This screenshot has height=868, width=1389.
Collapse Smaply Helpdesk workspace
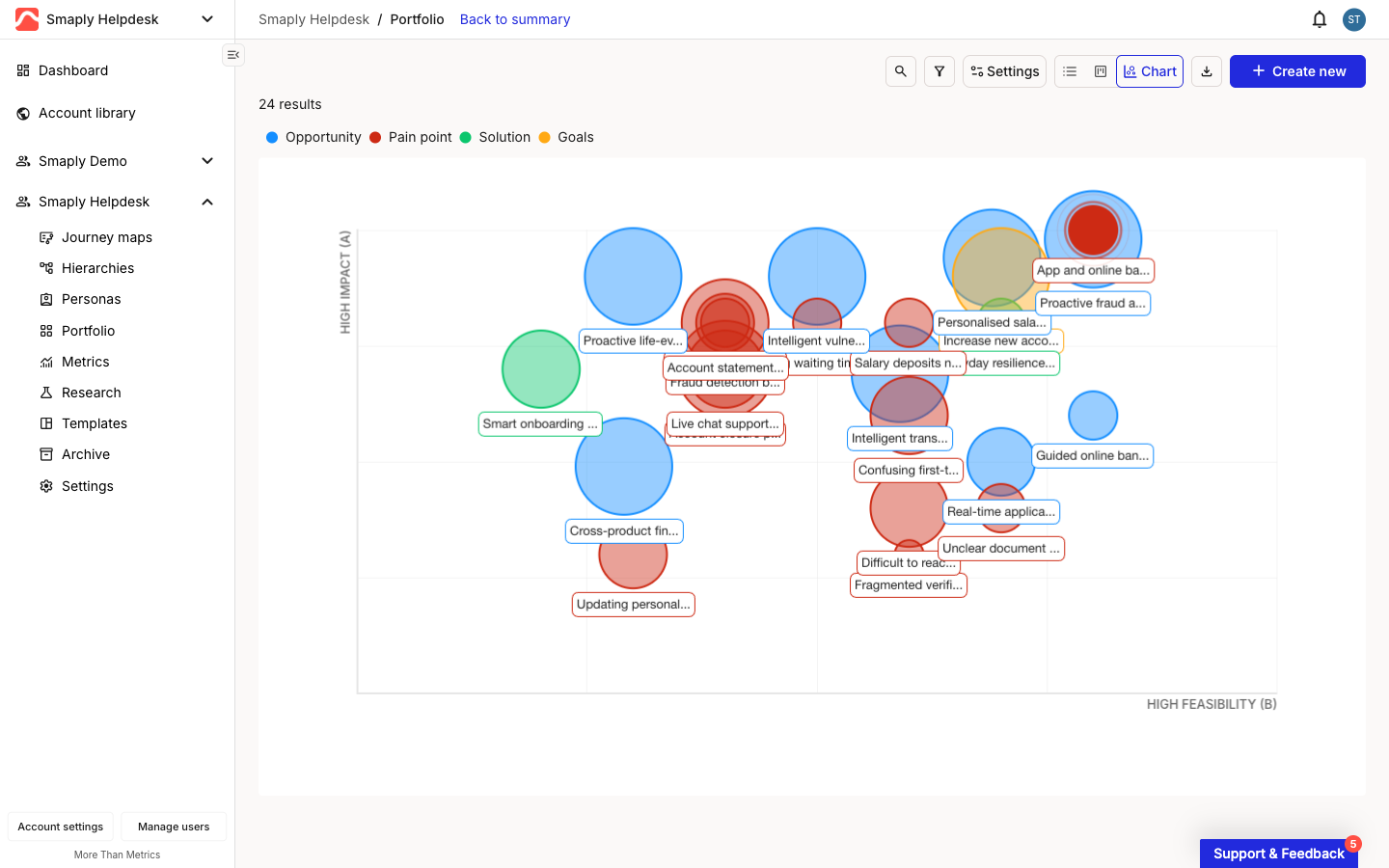pos(206,202)
